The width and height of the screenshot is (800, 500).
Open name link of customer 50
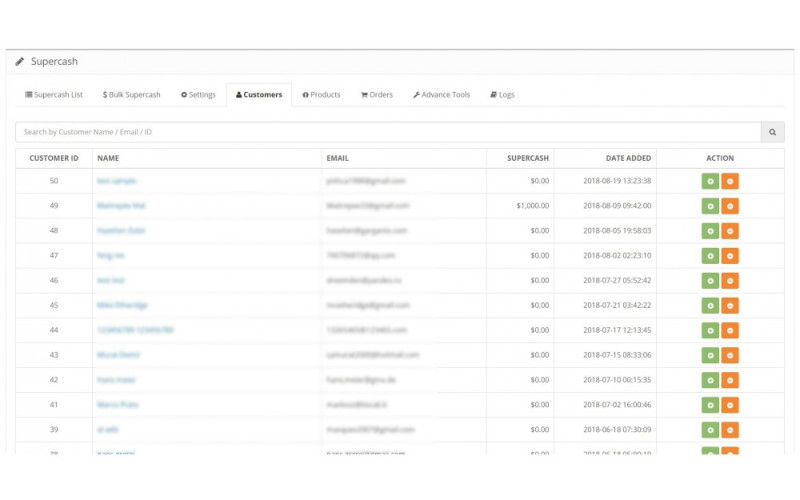pyautogui.click(x=116, y=181)
